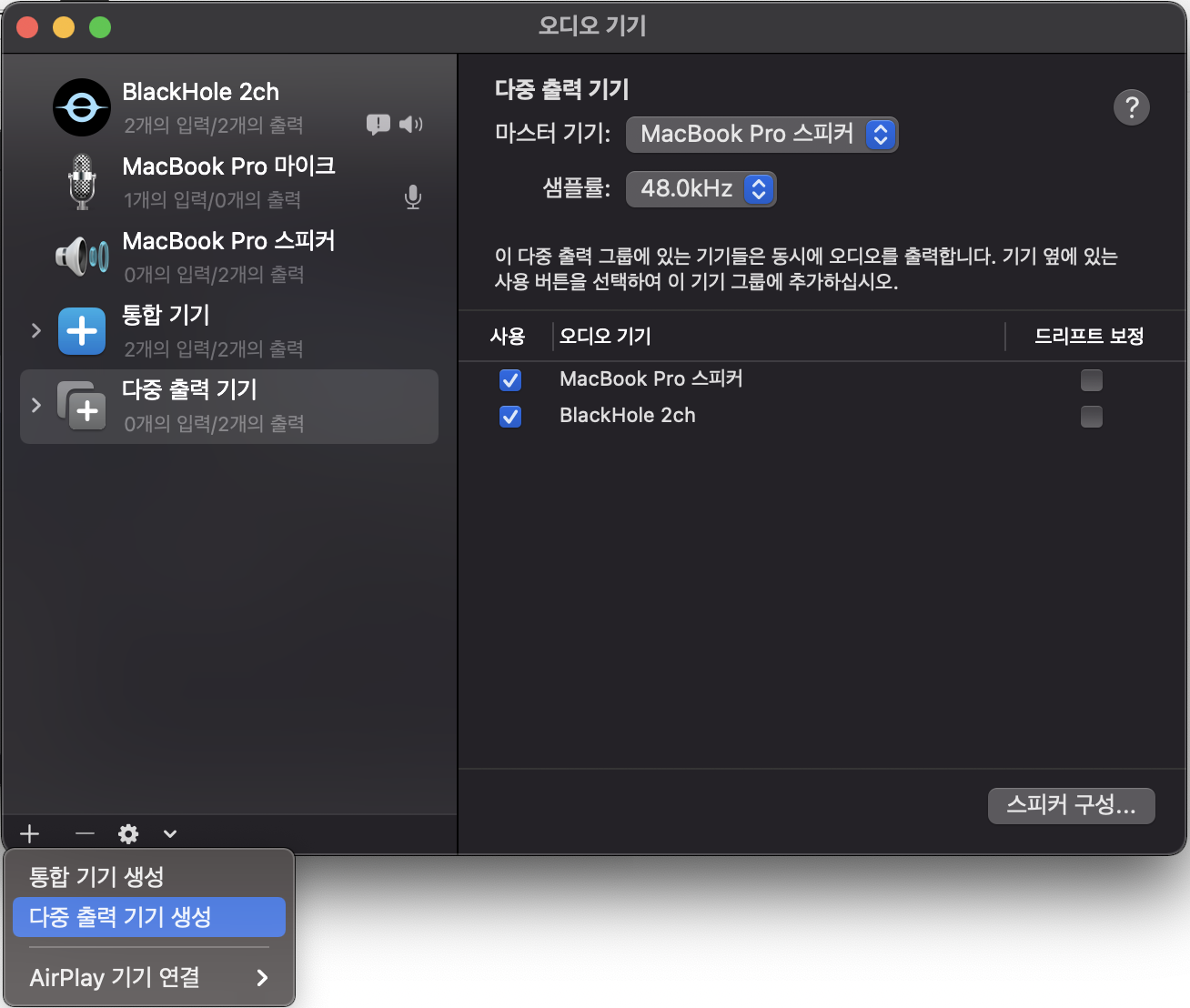The width and height of the screenshot is (1190, 1008).
Task: Select BlackHole 2ch in the device list
Action: pos(229,107)
